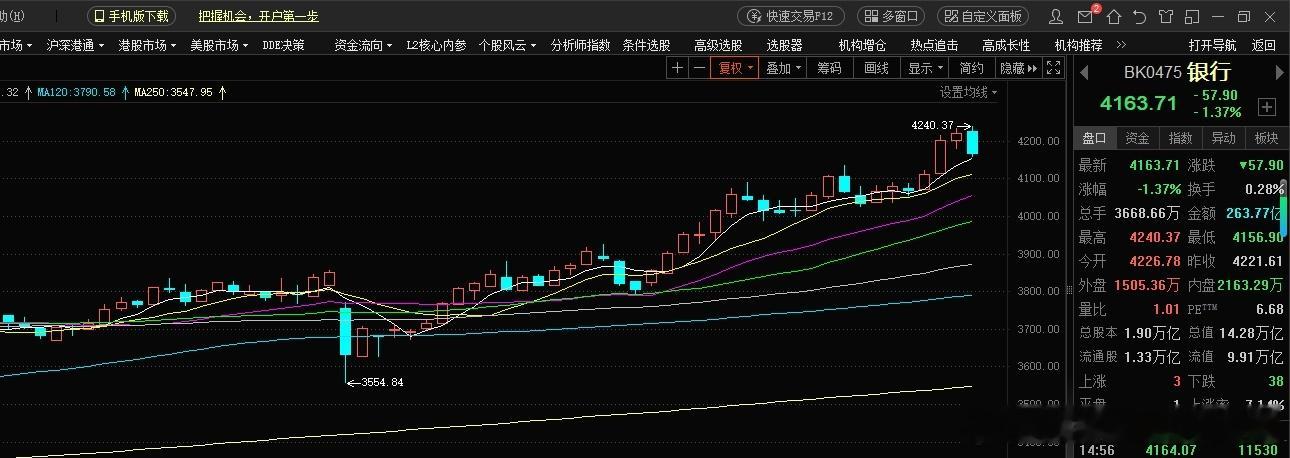Image resolution: width=1290 pixels, height=458 pixels.
Task: Click the 总市值 14.28万亿 value
Action: pyautogui.click(x=1250, y=333)
